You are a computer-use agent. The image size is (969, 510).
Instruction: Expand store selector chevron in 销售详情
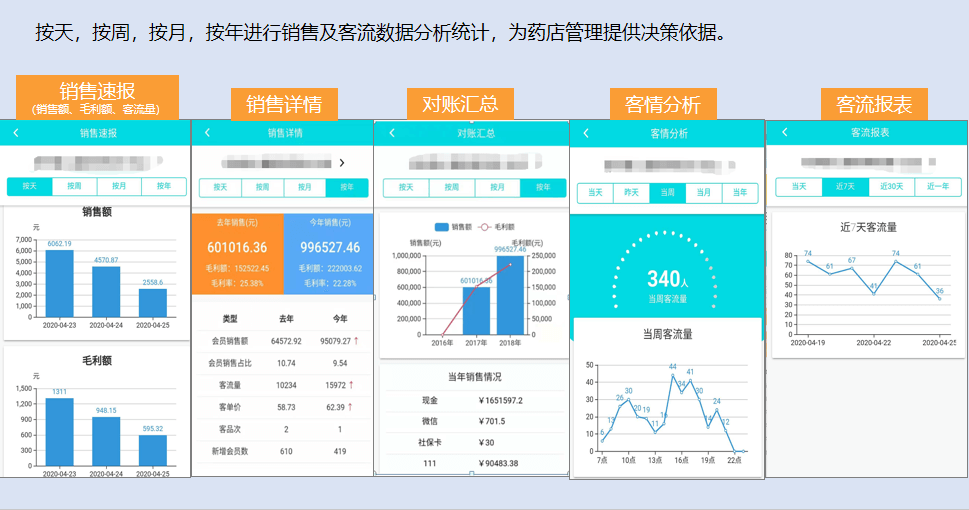tap(342, 162)
